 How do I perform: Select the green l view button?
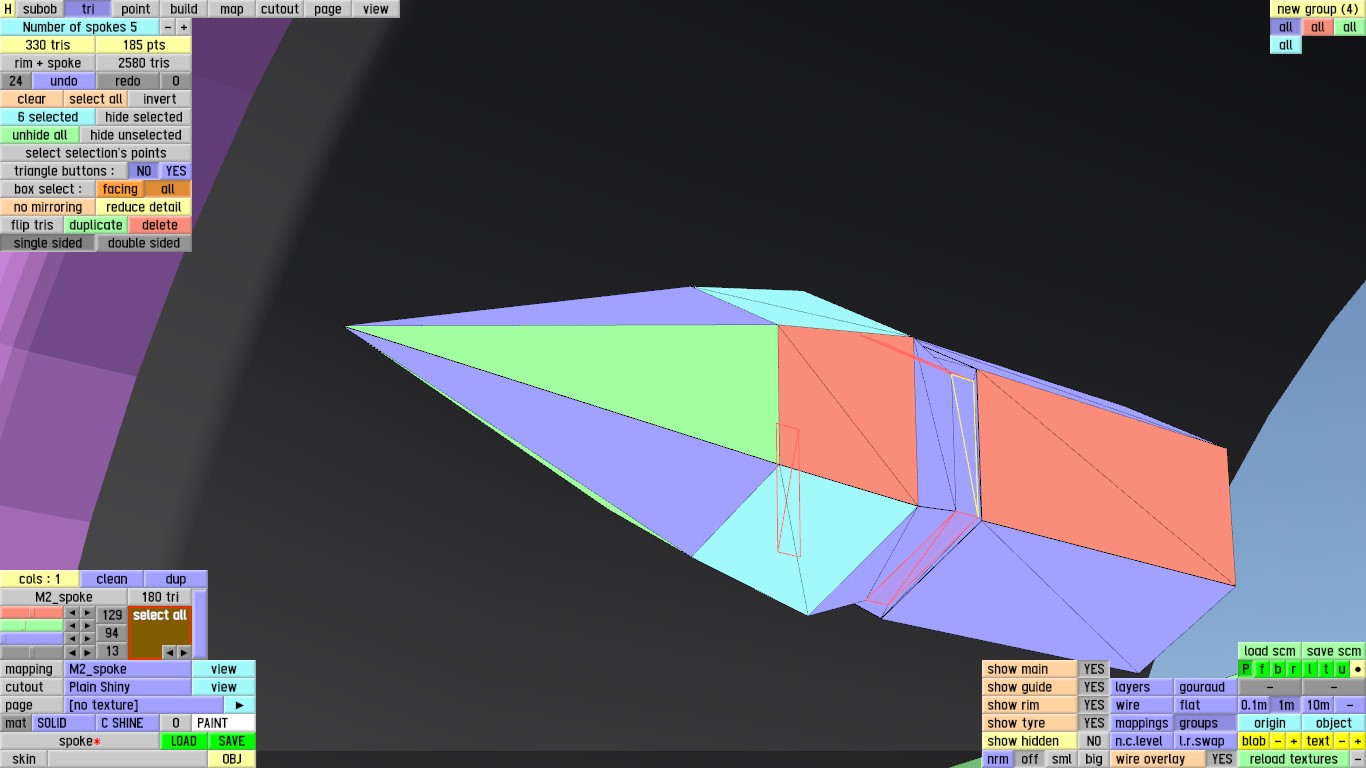click(x=1310, y=669)
